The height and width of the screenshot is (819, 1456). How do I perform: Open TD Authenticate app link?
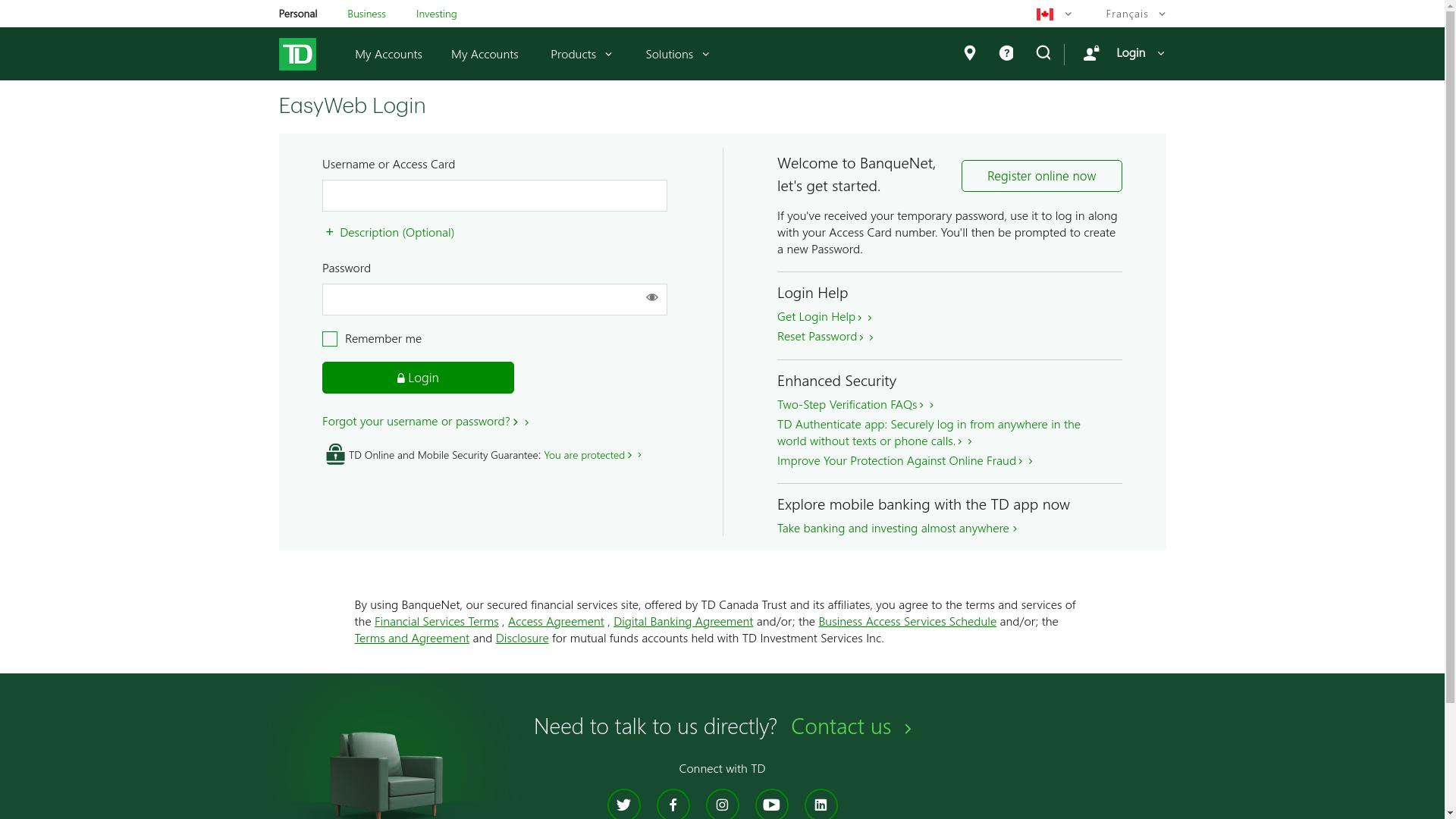pyautogui.click(x=929, y=432)
